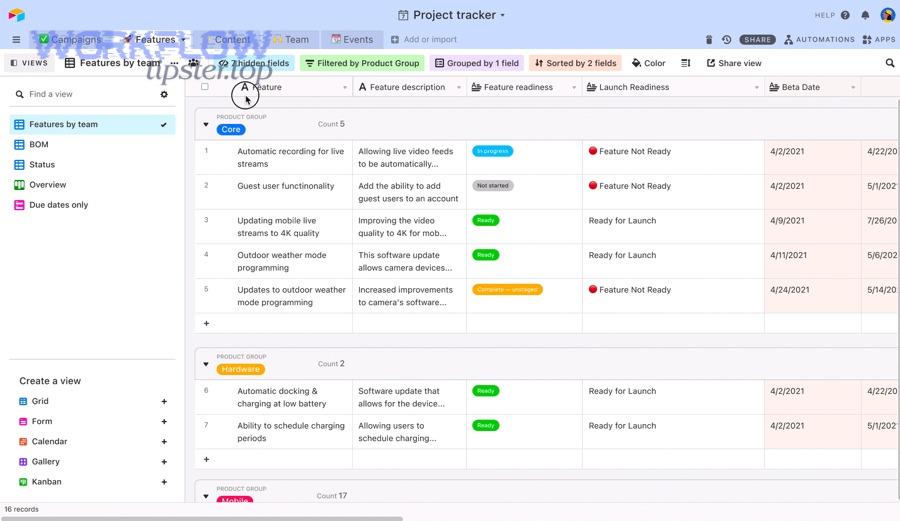Open row height icon
This screenshot has height=521, width=900.
tap(685, 63)
